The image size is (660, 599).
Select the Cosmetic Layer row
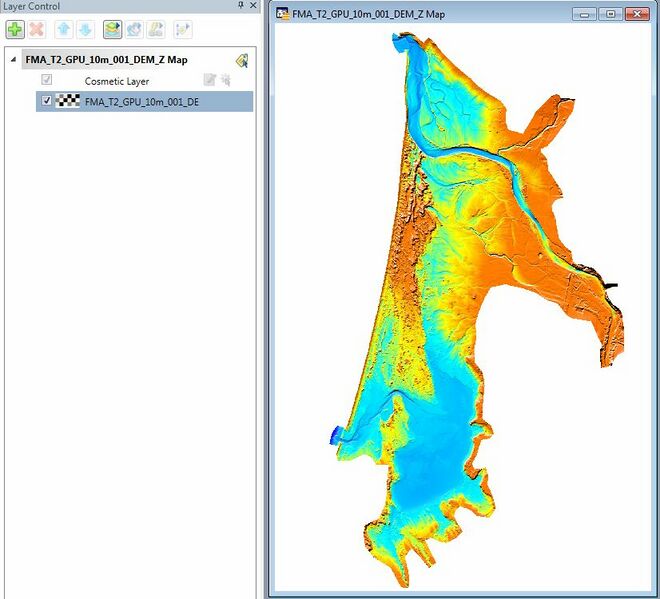click(119, 80)
